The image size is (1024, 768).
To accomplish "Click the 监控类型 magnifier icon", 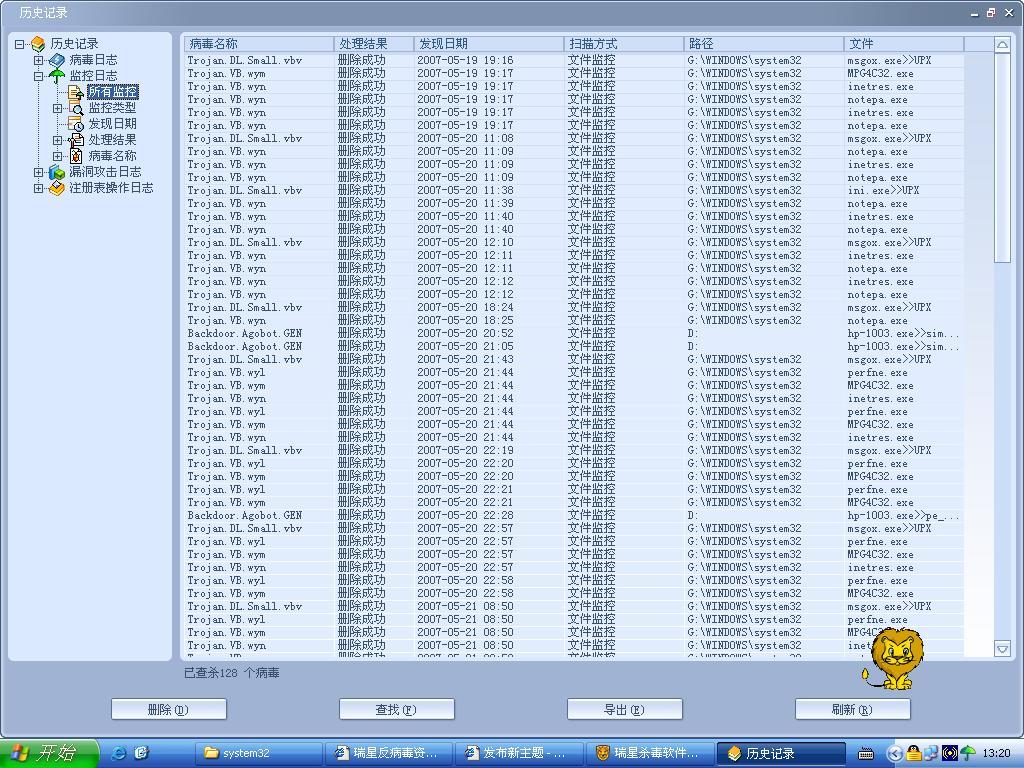I will 76,108.
